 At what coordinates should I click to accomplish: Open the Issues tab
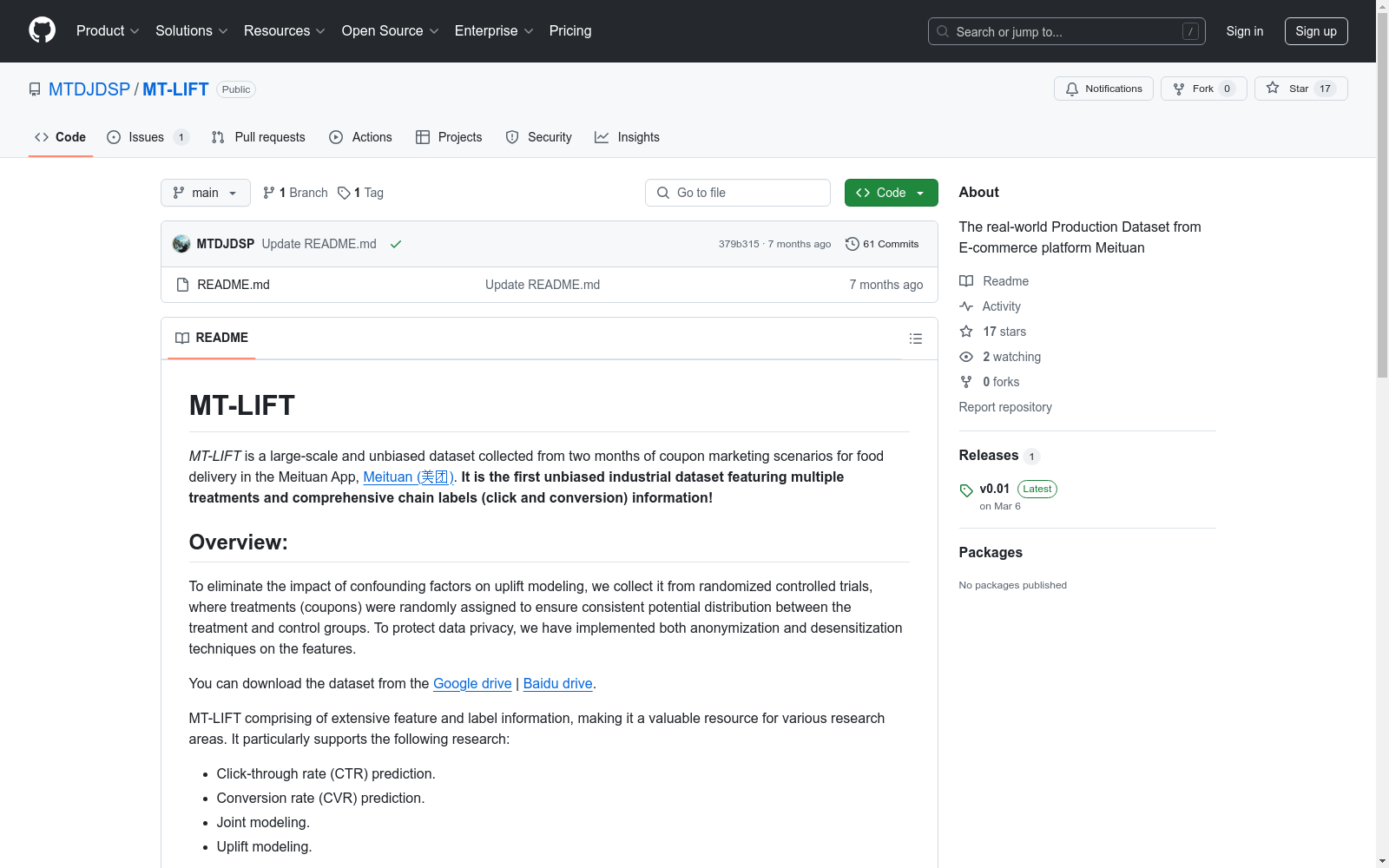pos(147,137)
